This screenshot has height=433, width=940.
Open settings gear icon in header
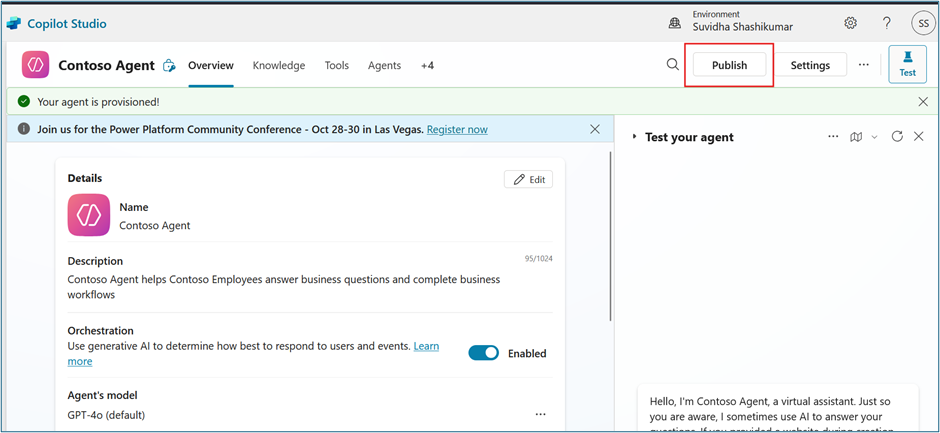850,23
